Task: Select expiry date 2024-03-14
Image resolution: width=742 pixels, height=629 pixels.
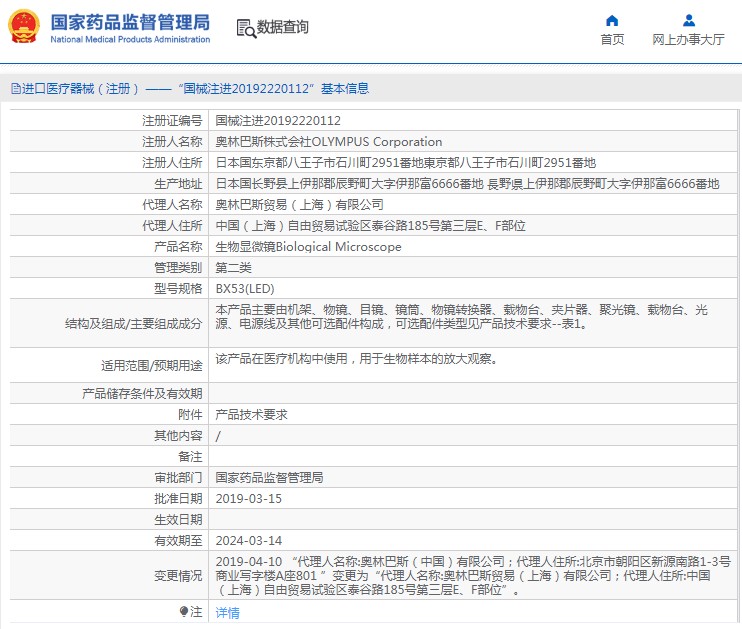Action: 249,540
